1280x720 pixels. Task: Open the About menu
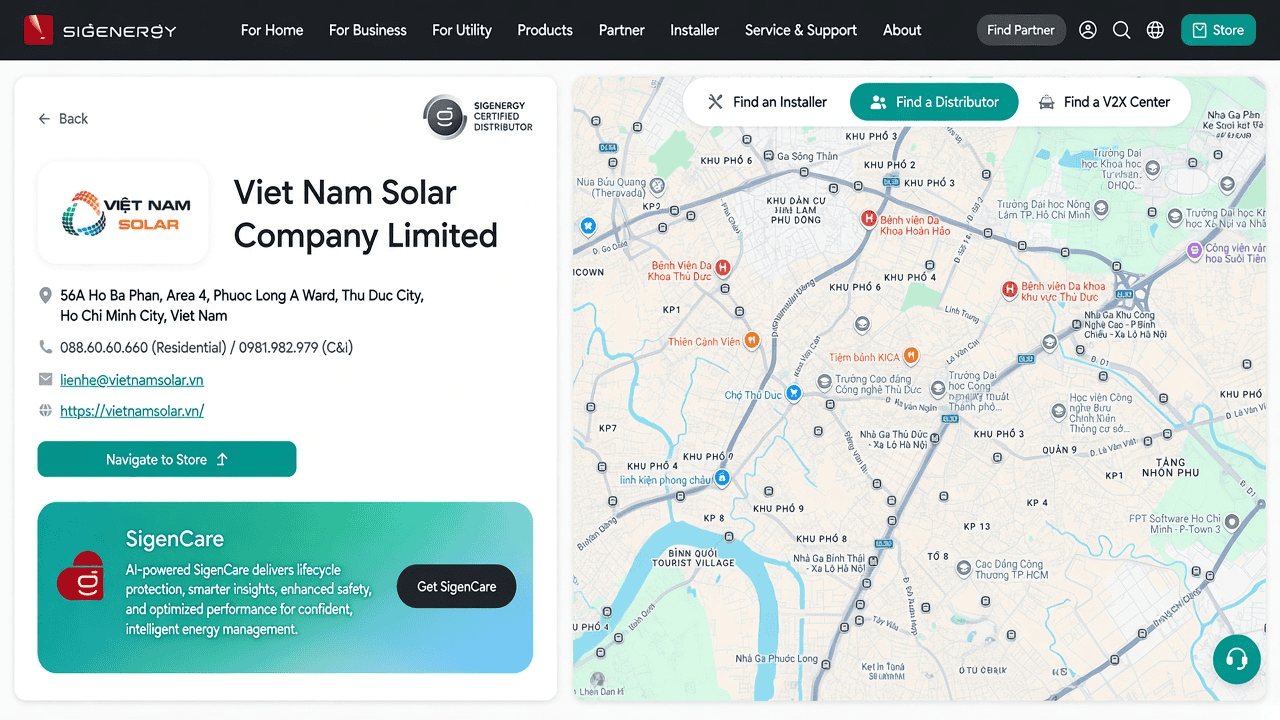(902, 30)
